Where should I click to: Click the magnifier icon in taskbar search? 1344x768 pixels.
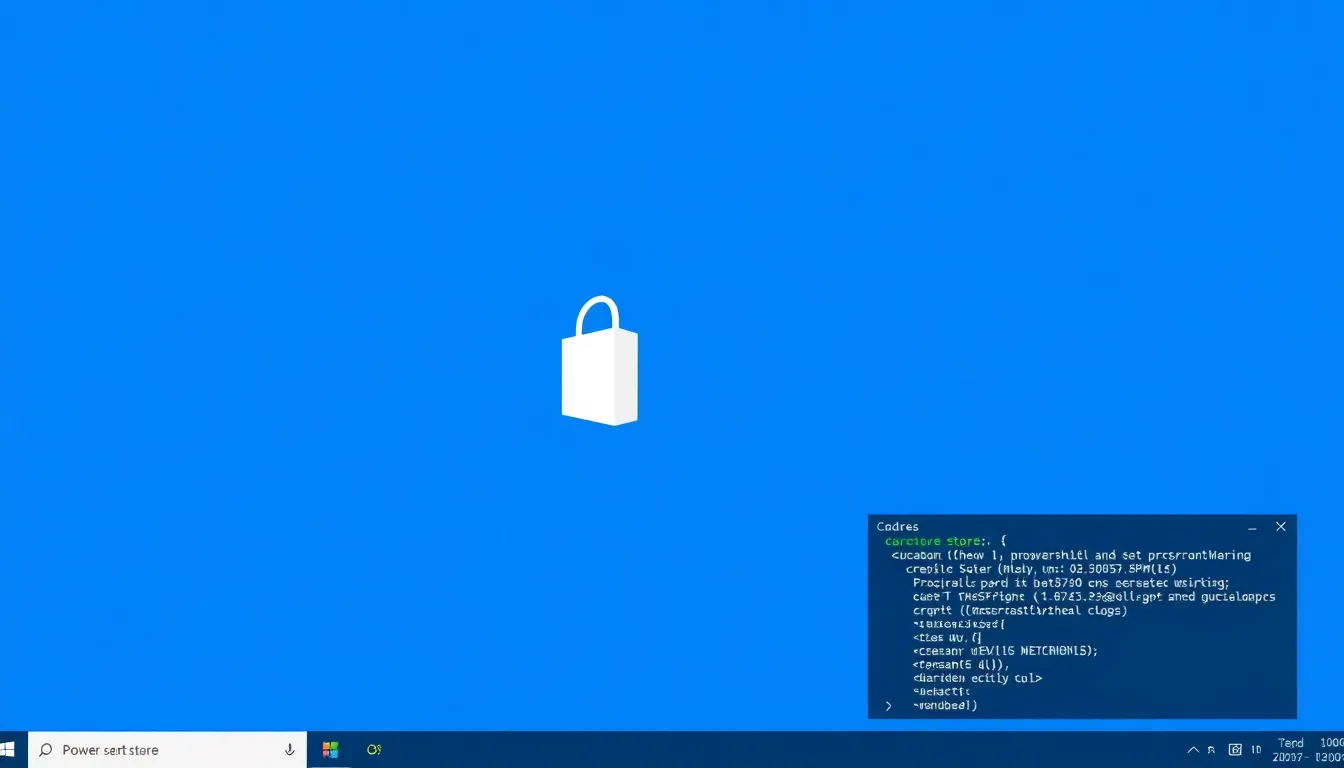click(45, 750)
